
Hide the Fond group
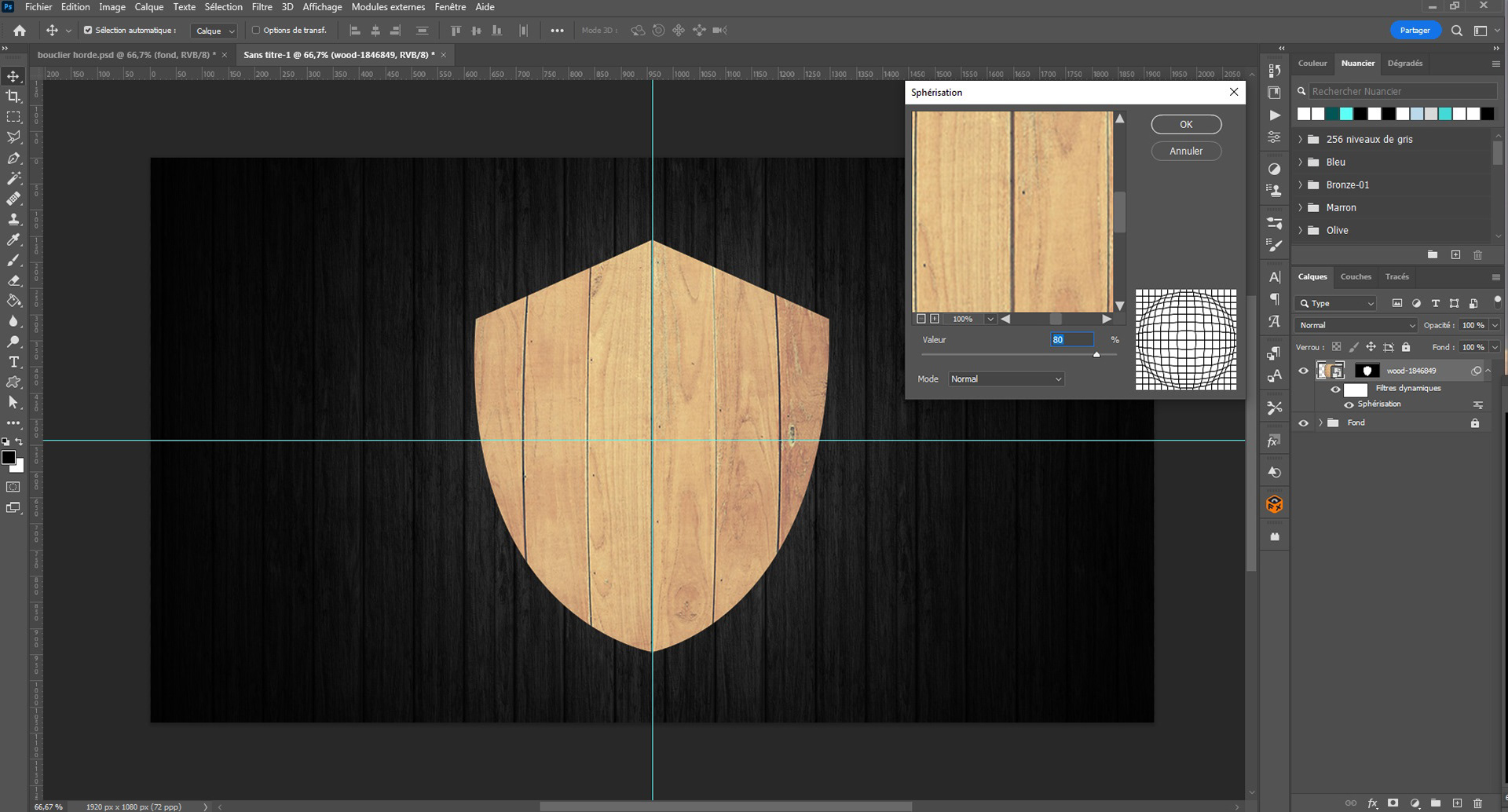coord(1304,423)
